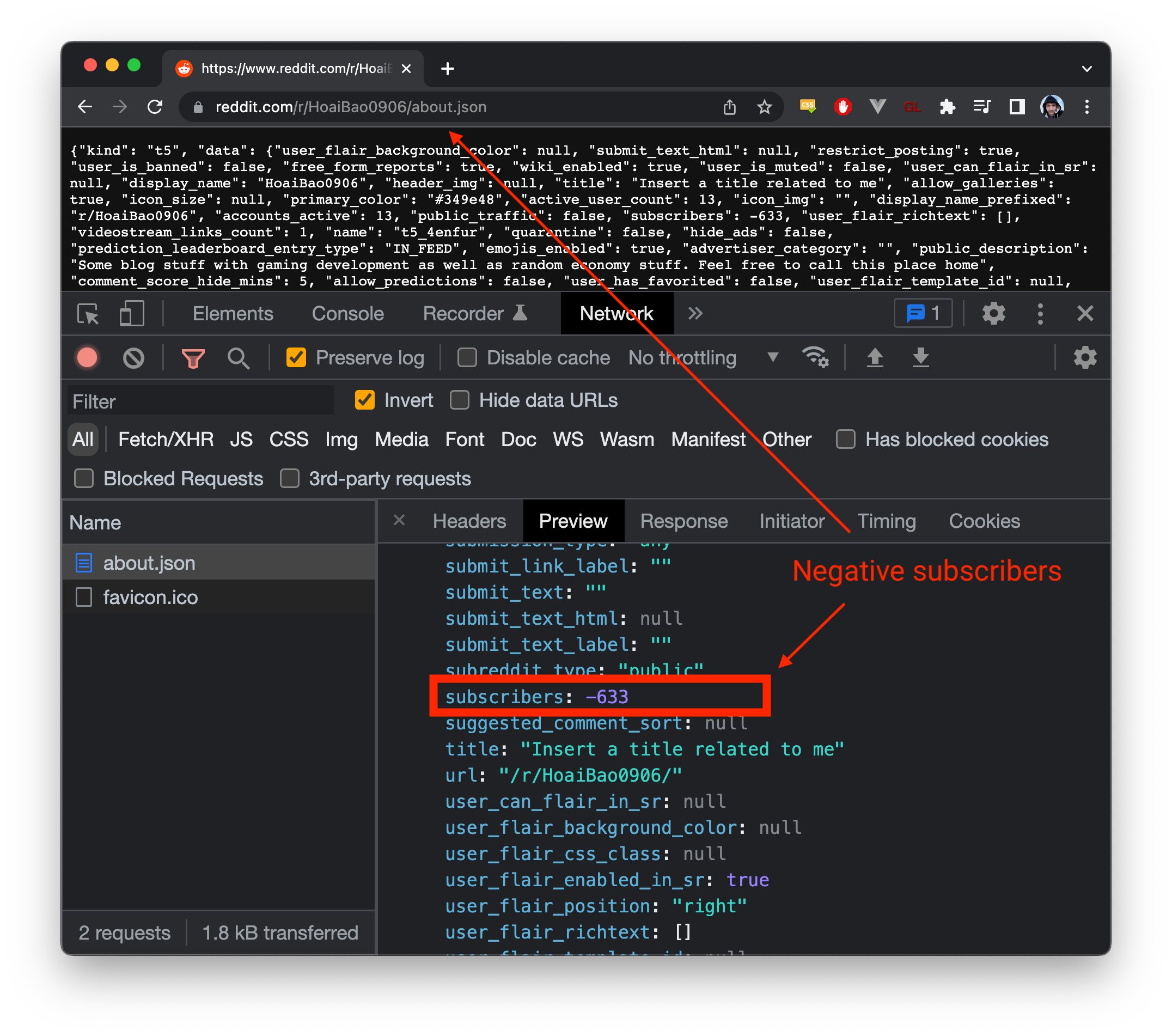Open network search magnifier
Viewport: 1172px width, 1036px height.
tap(238, 358)
